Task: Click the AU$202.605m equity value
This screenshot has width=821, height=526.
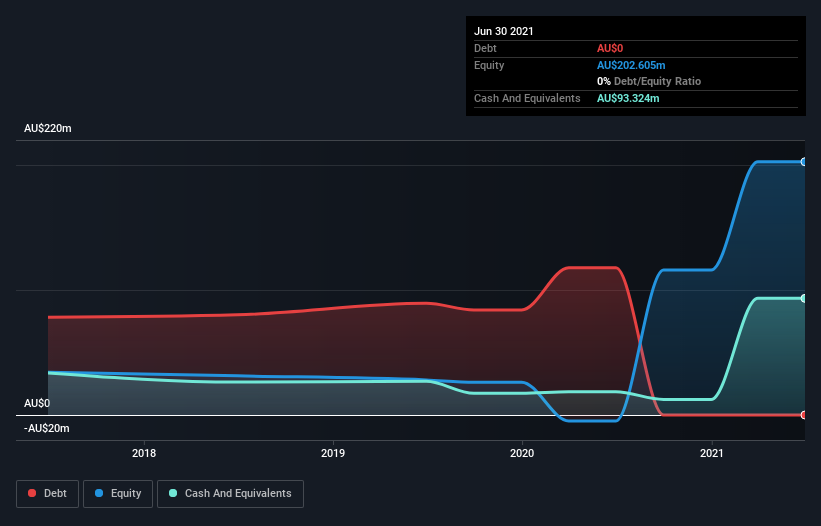Action: point(631,65)
